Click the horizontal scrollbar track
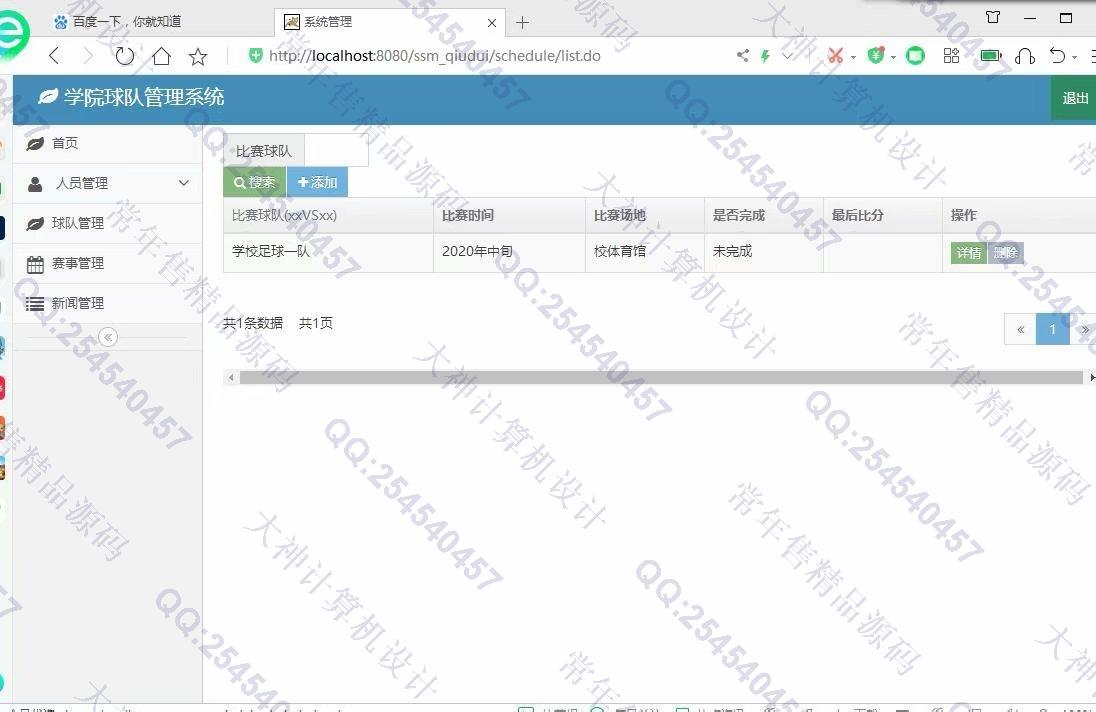The height and width of the screenshot is (712, 1096). 661,377
